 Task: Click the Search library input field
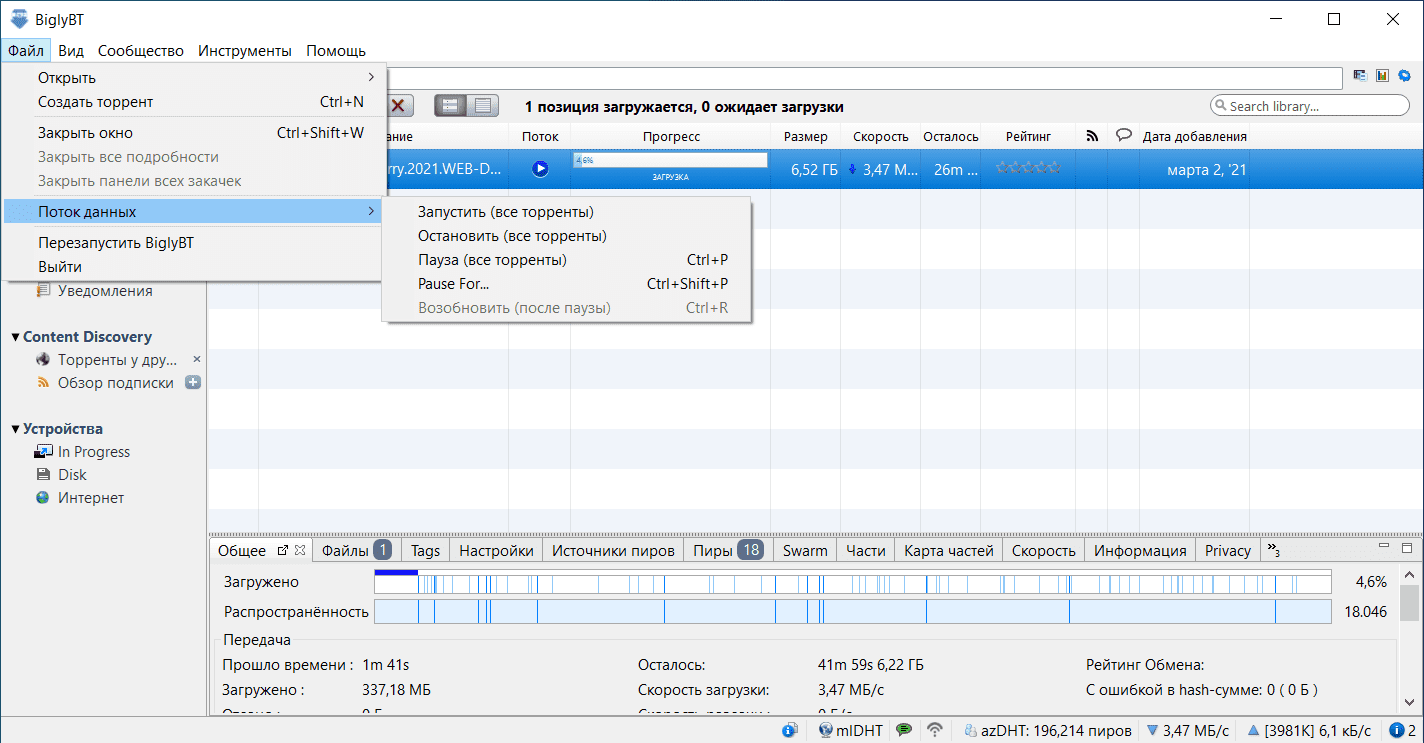(x=1309, y=106)
